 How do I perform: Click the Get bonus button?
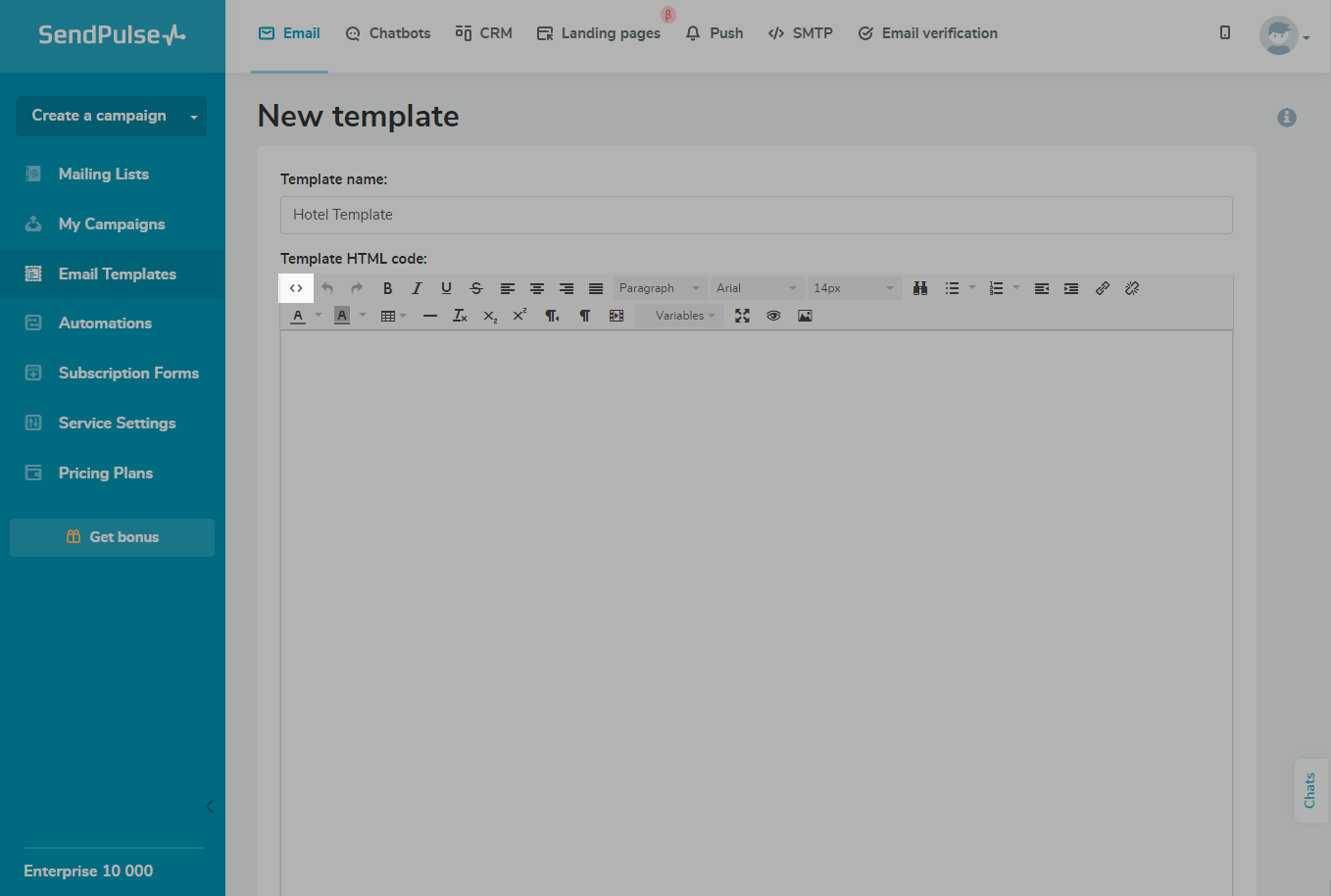(112, 537)
